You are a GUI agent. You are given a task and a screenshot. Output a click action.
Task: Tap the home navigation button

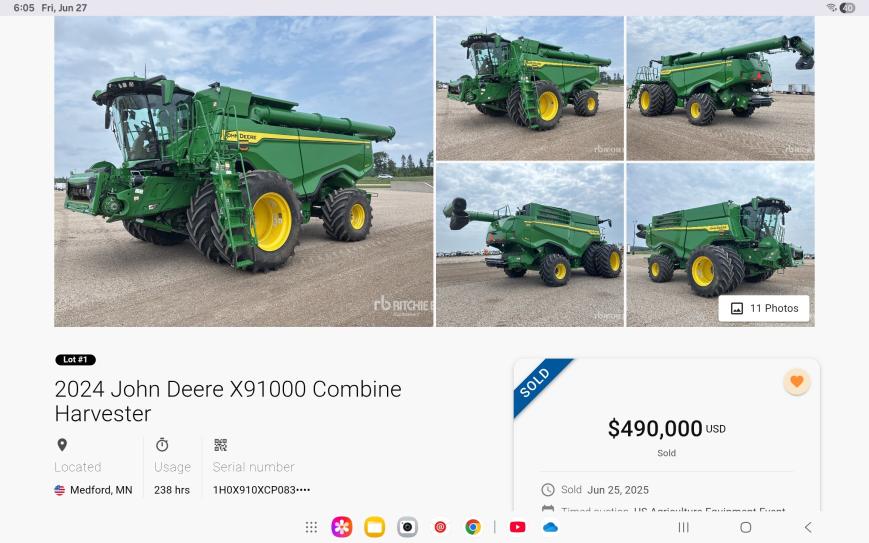pos(746,527)
